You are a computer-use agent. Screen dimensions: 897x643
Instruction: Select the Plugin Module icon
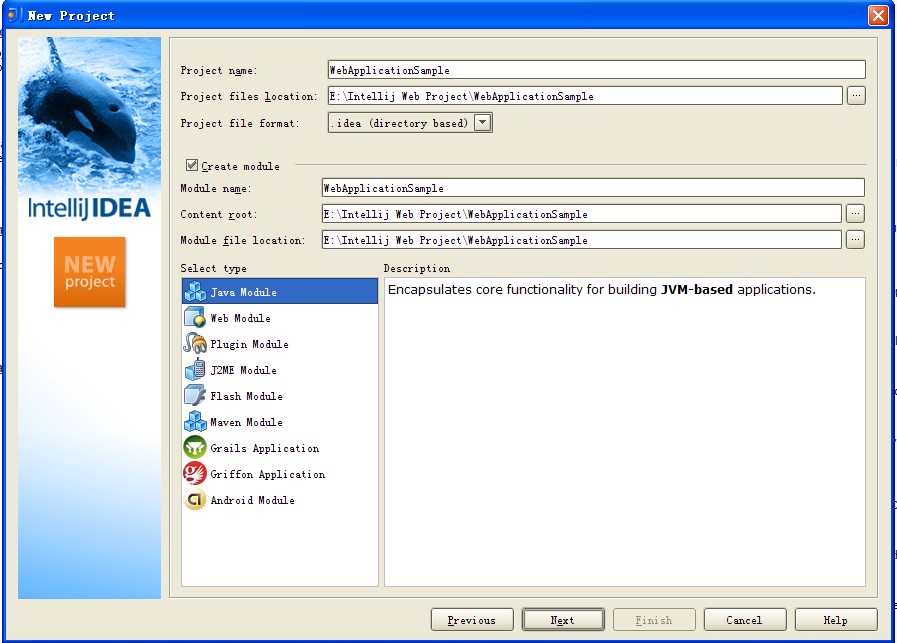[x=196, y=343]
